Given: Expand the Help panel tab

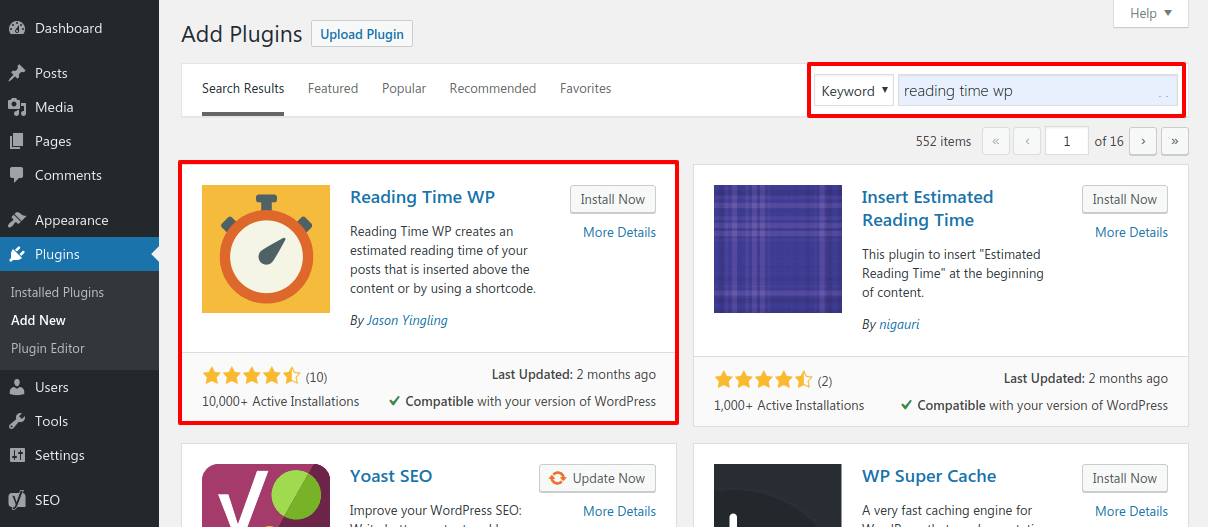Looking at the screenshot, I should 1150,14.
